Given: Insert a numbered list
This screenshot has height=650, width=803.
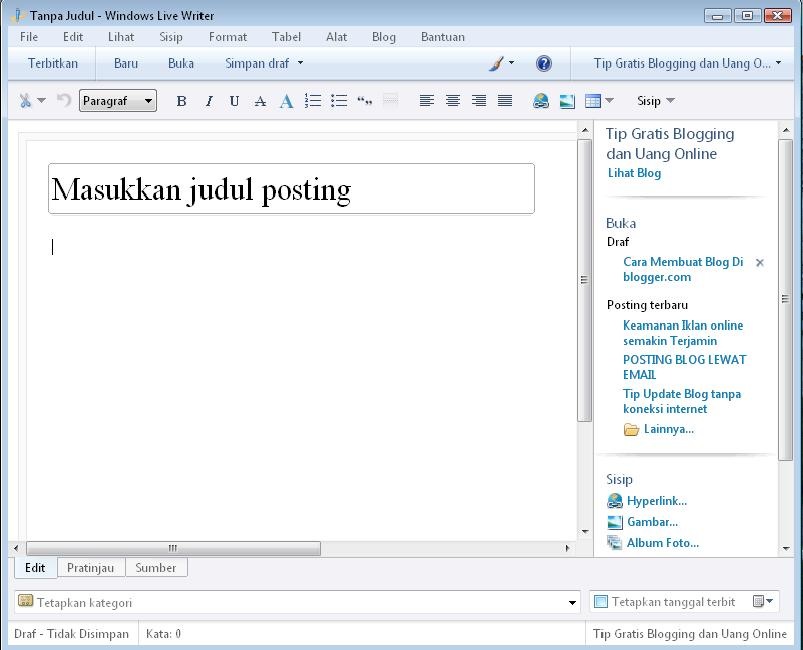Looking at the screenshot, I should point(313,101).
